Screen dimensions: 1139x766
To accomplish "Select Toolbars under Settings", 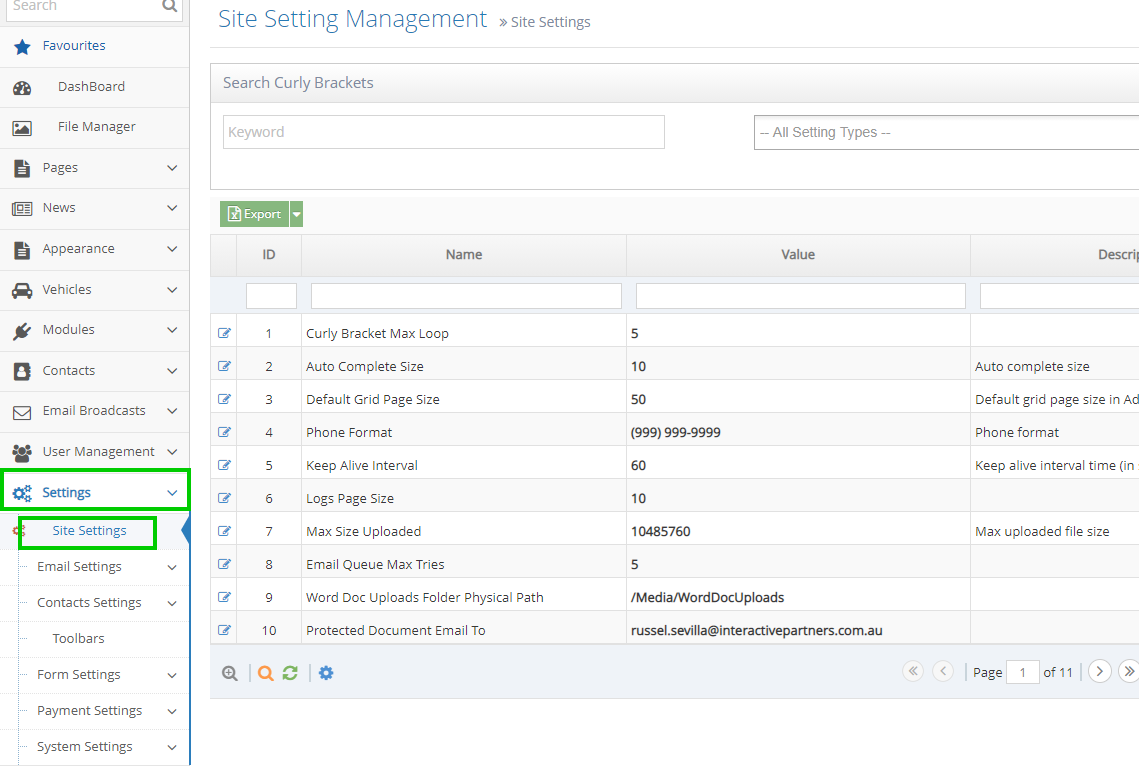I will [78, 638].
